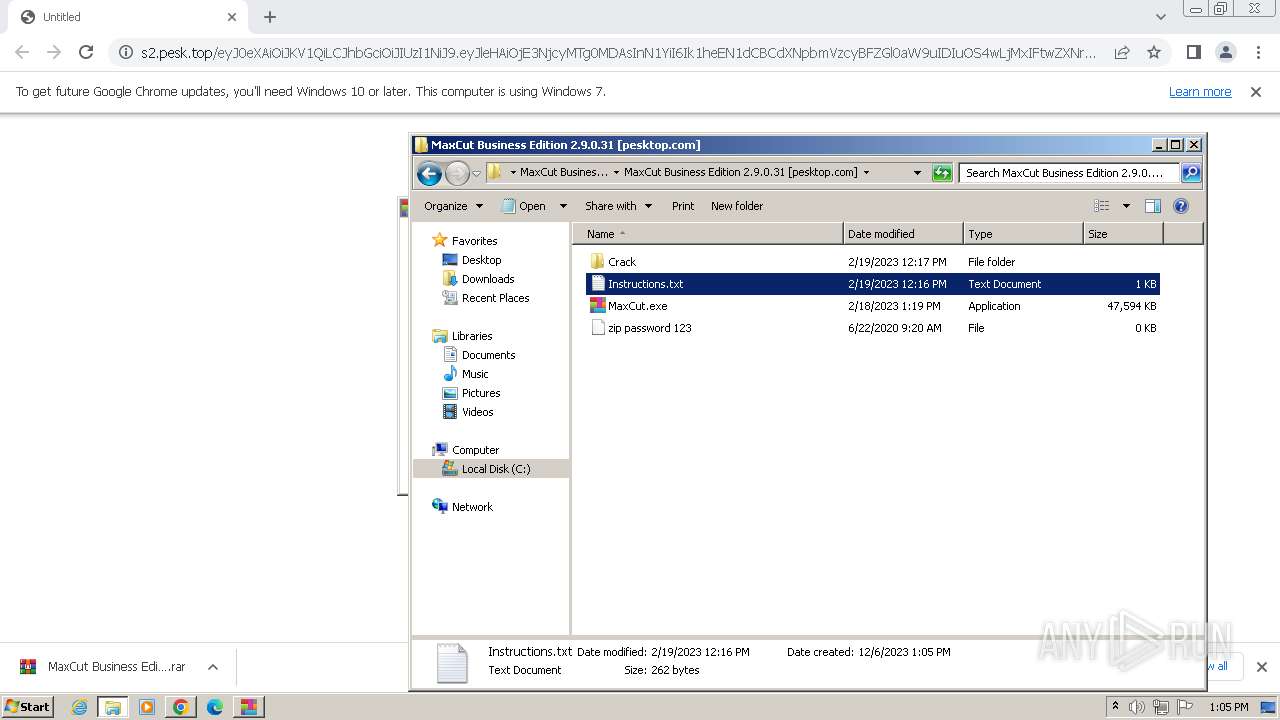The image size is (1280, 720).
Task: Bookmark this page with star icon
Action: point(1154,52)
